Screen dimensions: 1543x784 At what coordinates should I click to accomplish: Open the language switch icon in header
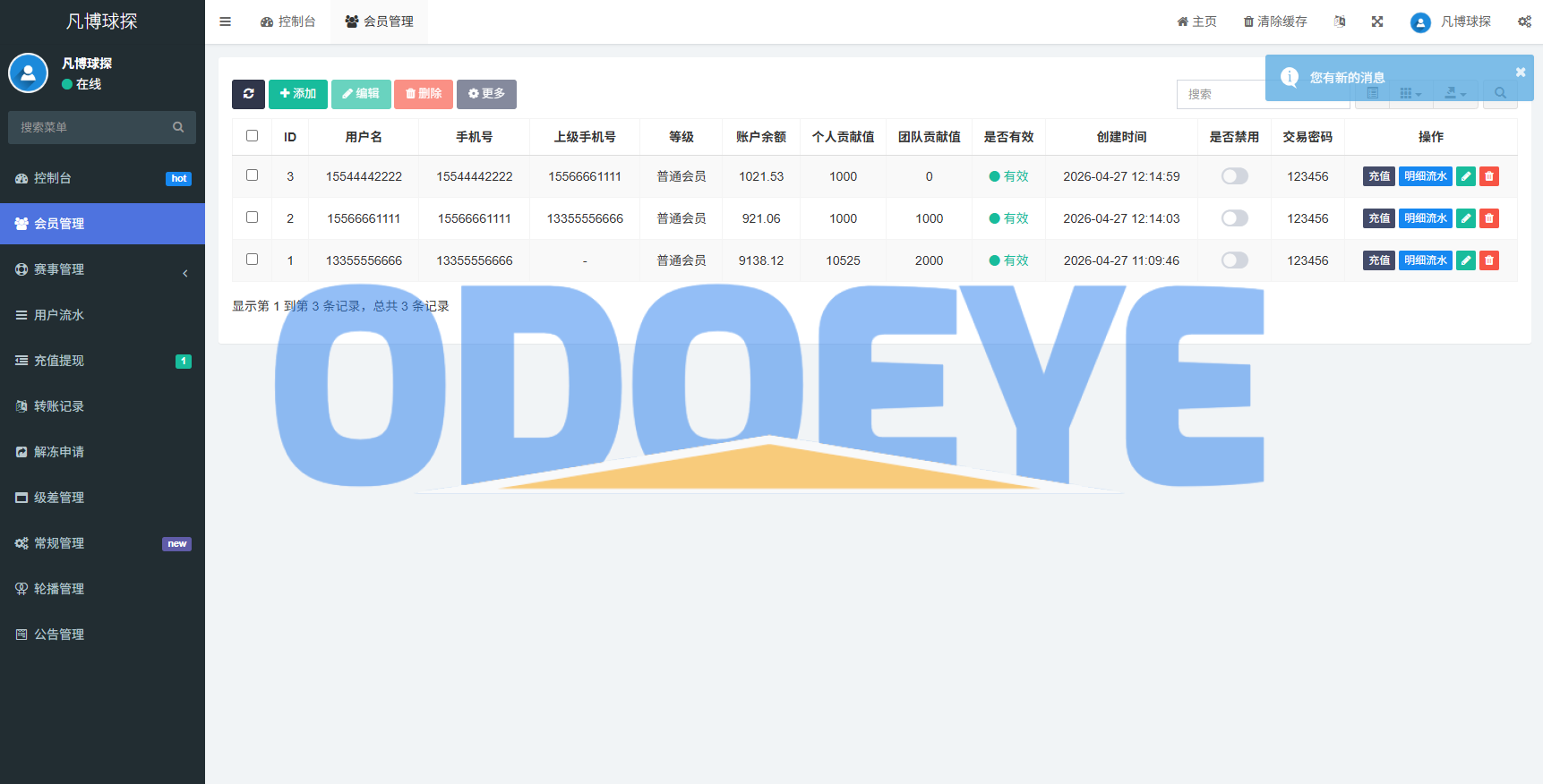click(x=1340, y=21)
